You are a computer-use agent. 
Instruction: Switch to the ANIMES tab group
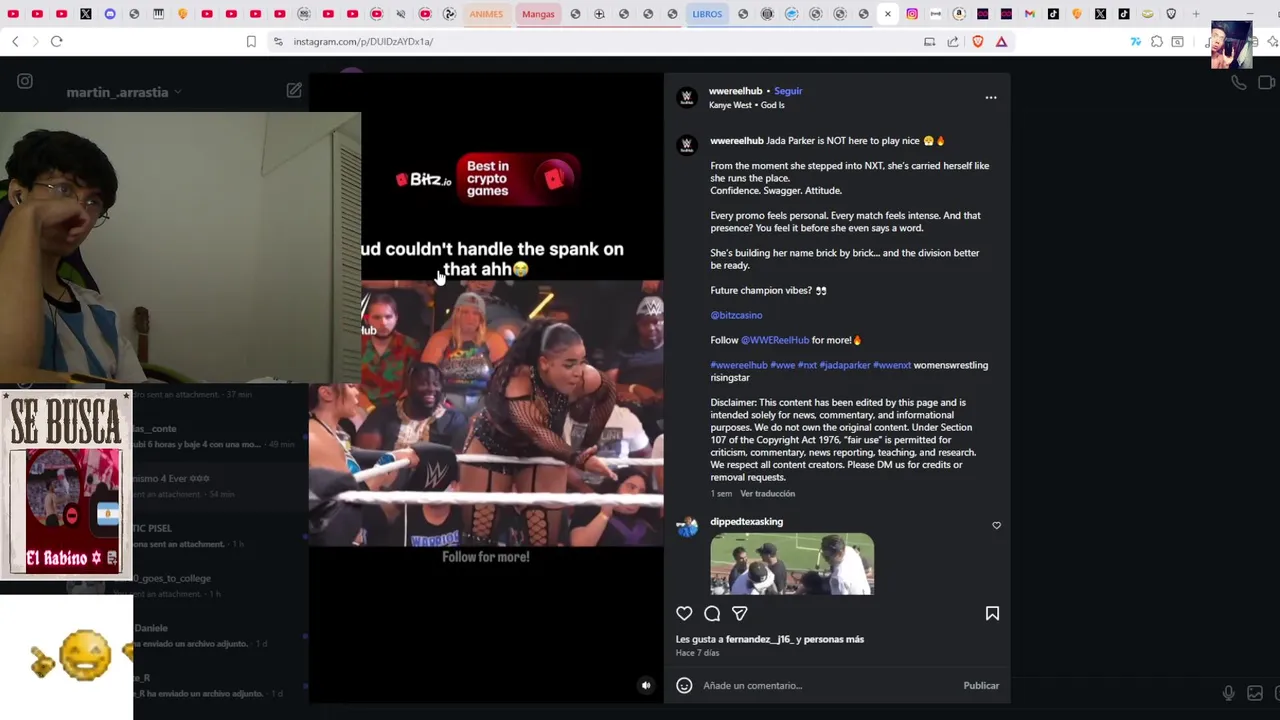486,14
